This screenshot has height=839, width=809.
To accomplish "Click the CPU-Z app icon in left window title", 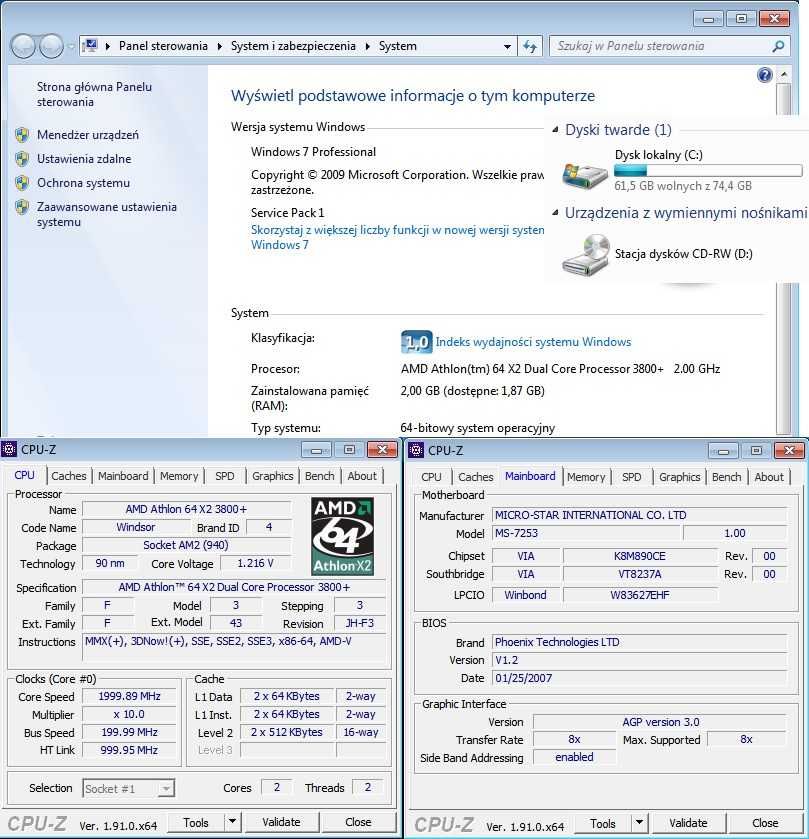I will point(9,449).
